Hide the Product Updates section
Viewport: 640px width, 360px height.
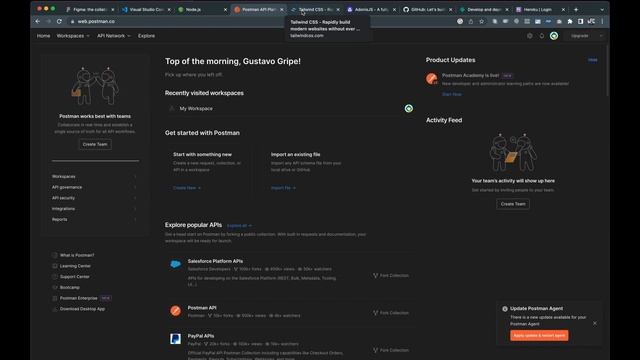[x=593, y=60]
